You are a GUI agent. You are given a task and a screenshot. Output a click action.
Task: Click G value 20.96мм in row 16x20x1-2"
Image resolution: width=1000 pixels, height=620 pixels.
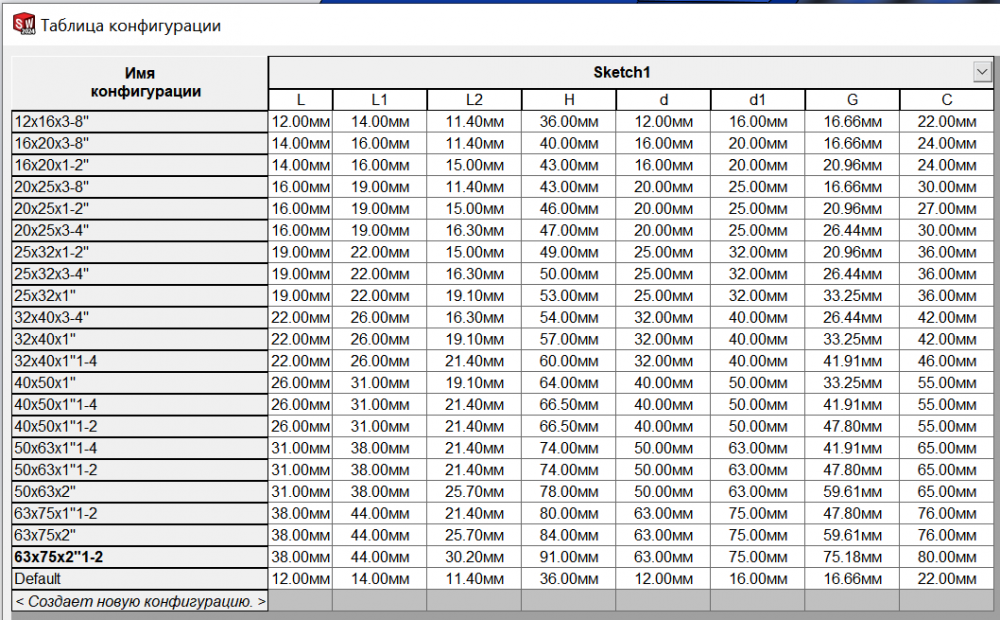coord(852,165)
